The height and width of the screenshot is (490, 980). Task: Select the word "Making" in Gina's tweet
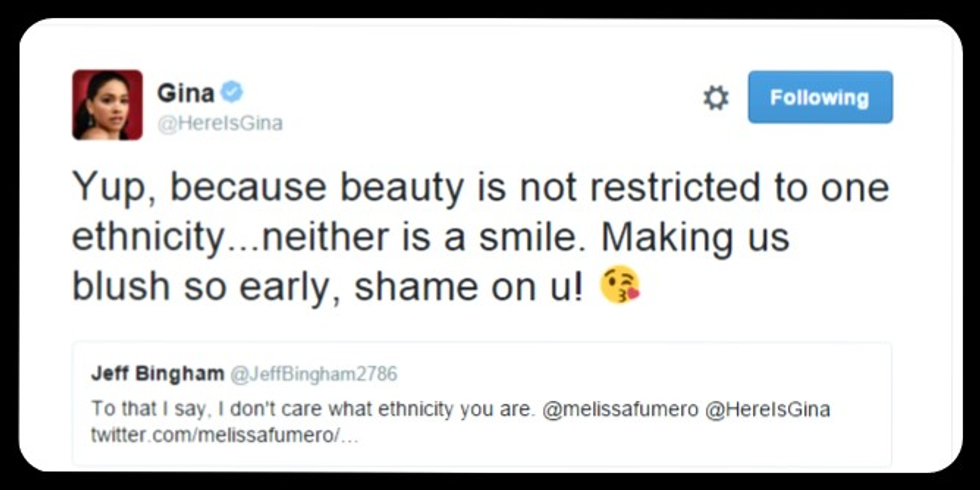[x=668, y=237]
